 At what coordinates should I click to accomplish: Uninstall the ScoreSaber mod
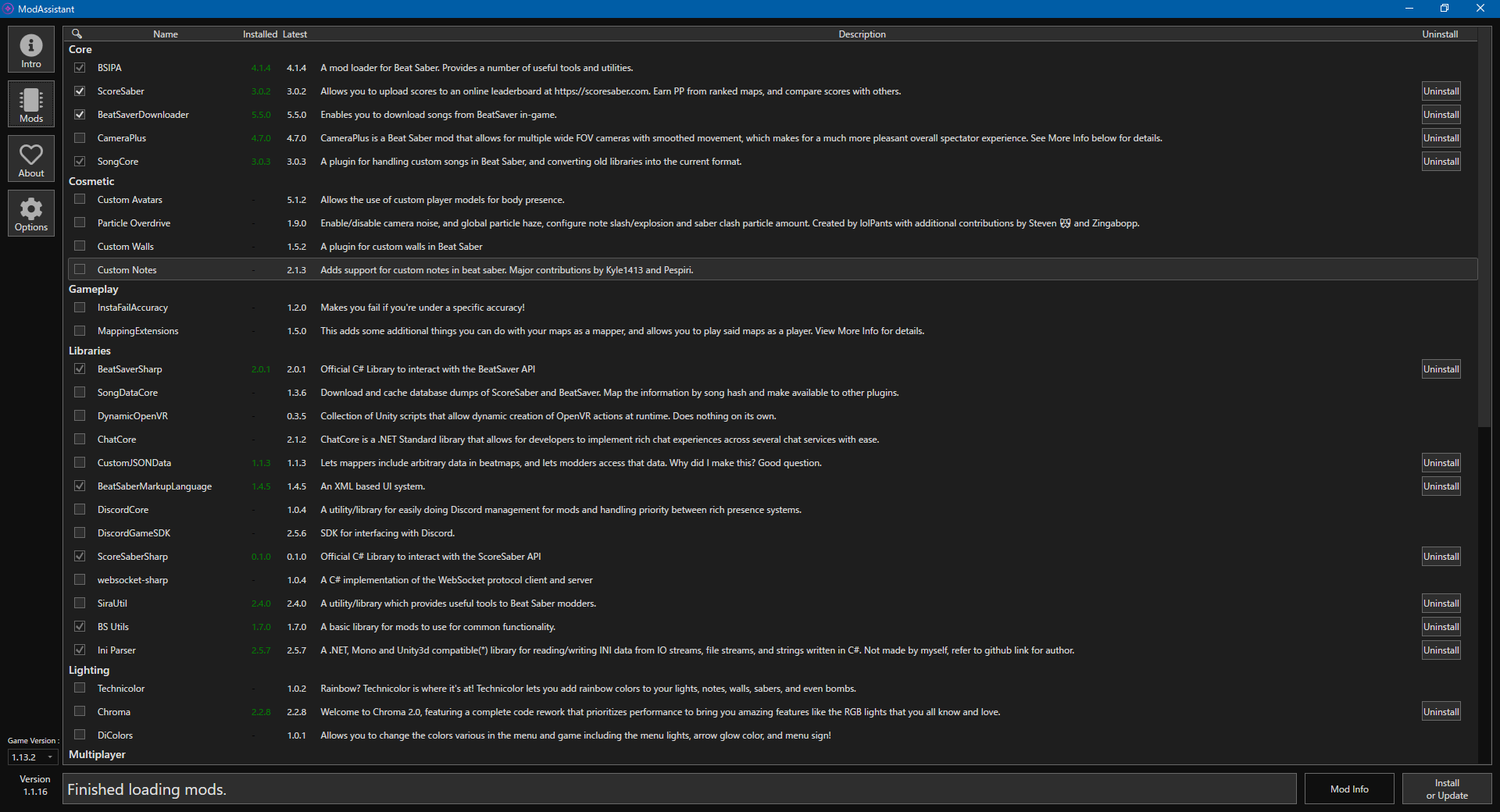pos(1441,91)
